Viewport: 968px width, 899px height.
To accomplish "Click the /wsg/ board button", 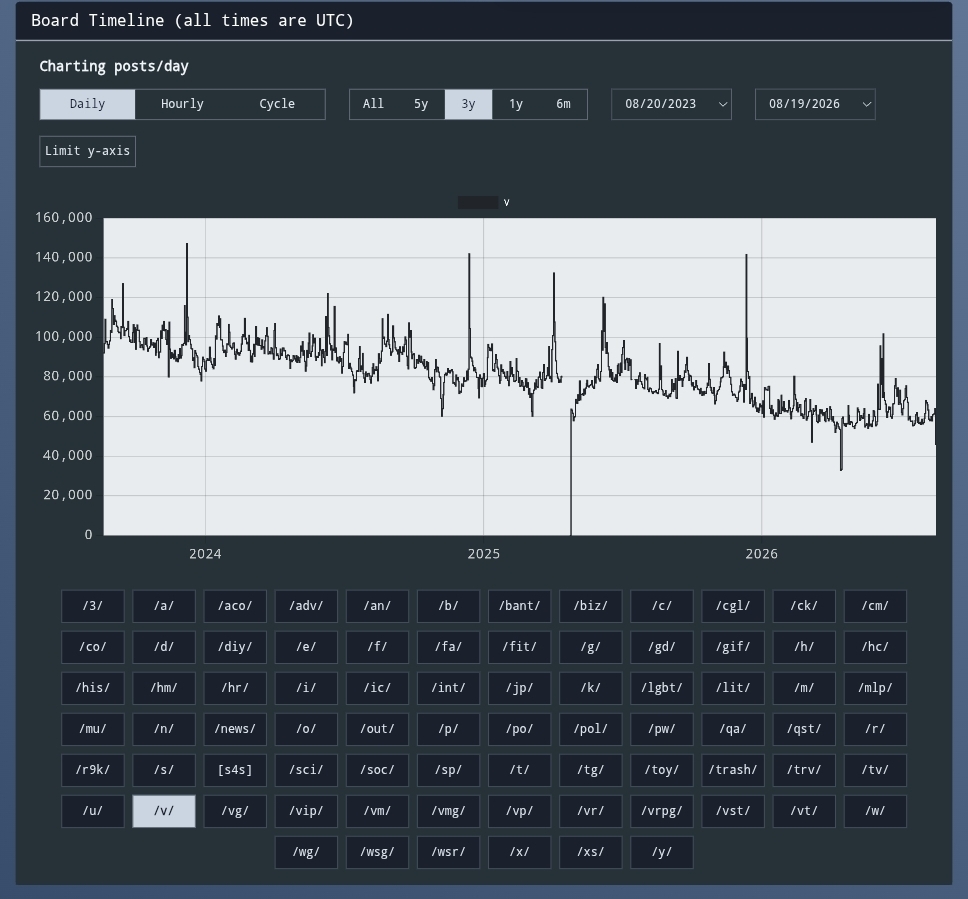I will pos(377,853).
